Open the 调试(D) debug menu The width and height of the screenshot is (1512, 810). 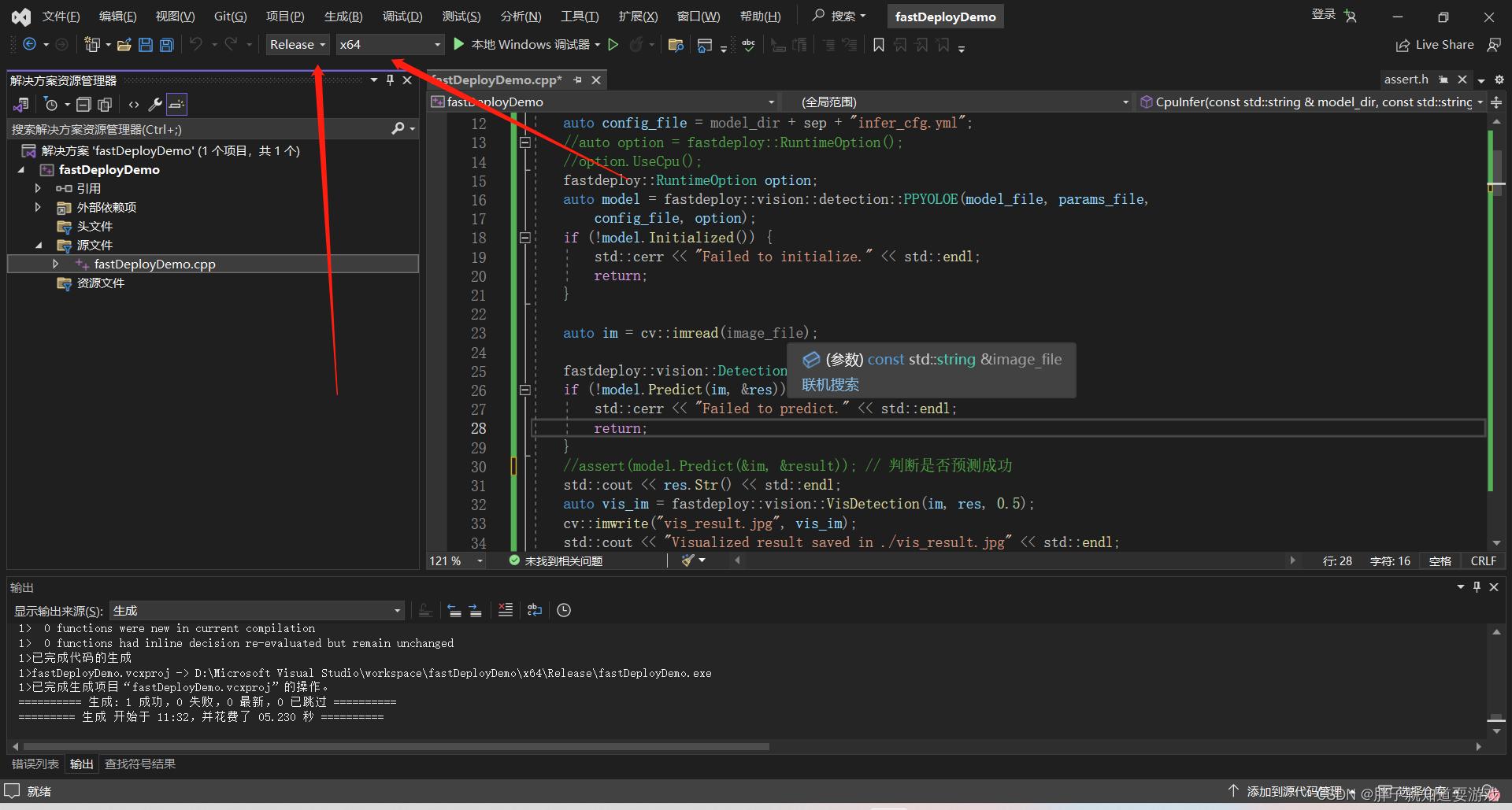click(402, 17)
